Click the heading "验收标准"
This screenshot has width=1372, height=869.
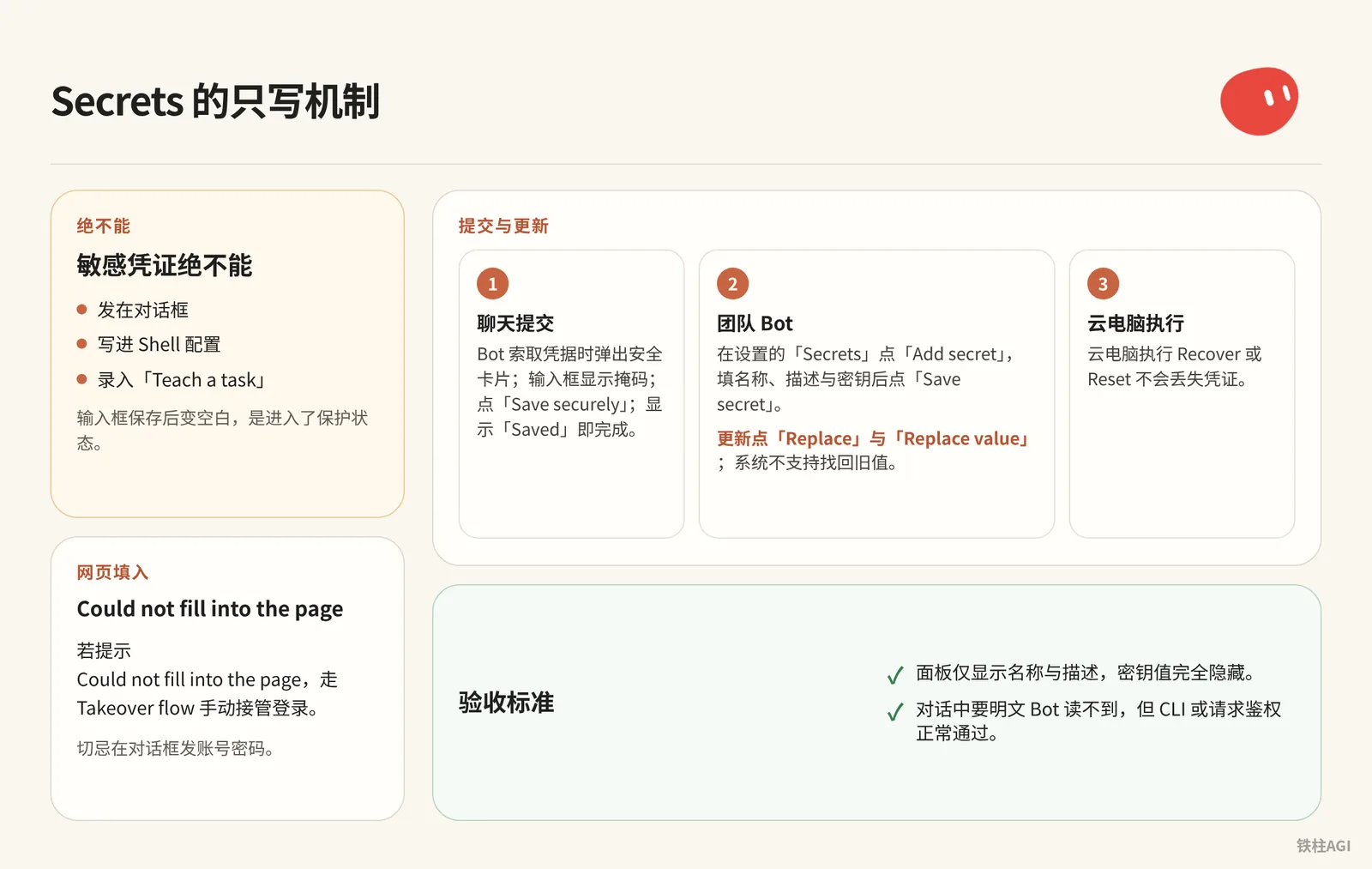506,703
